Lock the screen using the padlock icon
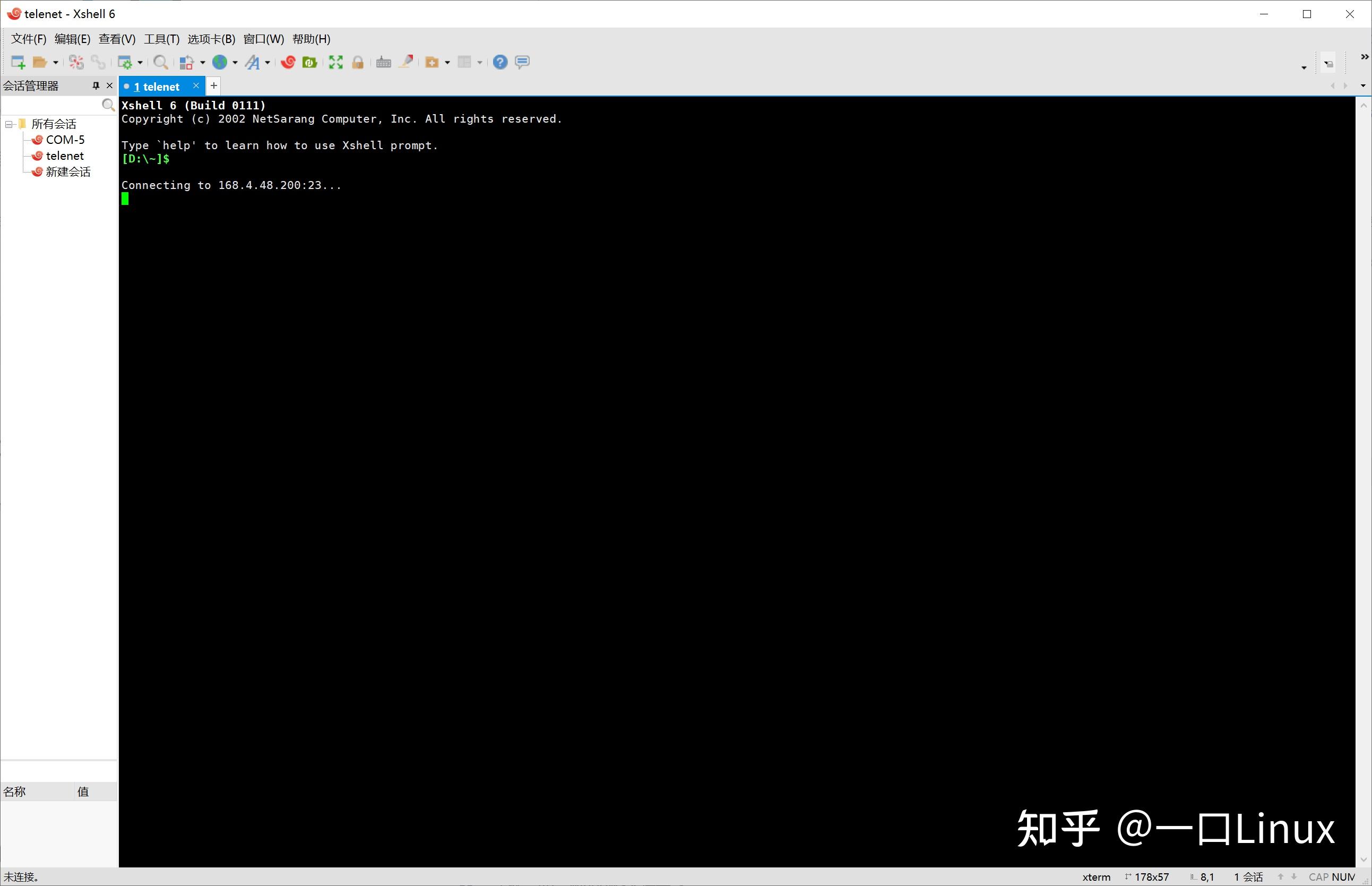 (x=358, y=62)
